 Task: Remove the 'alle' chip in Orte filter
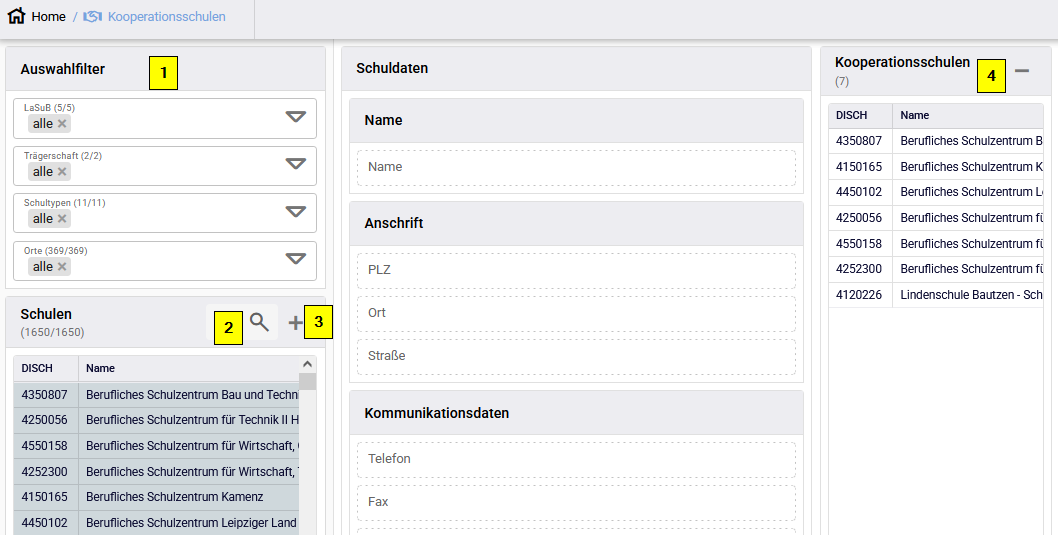[62, 267]
